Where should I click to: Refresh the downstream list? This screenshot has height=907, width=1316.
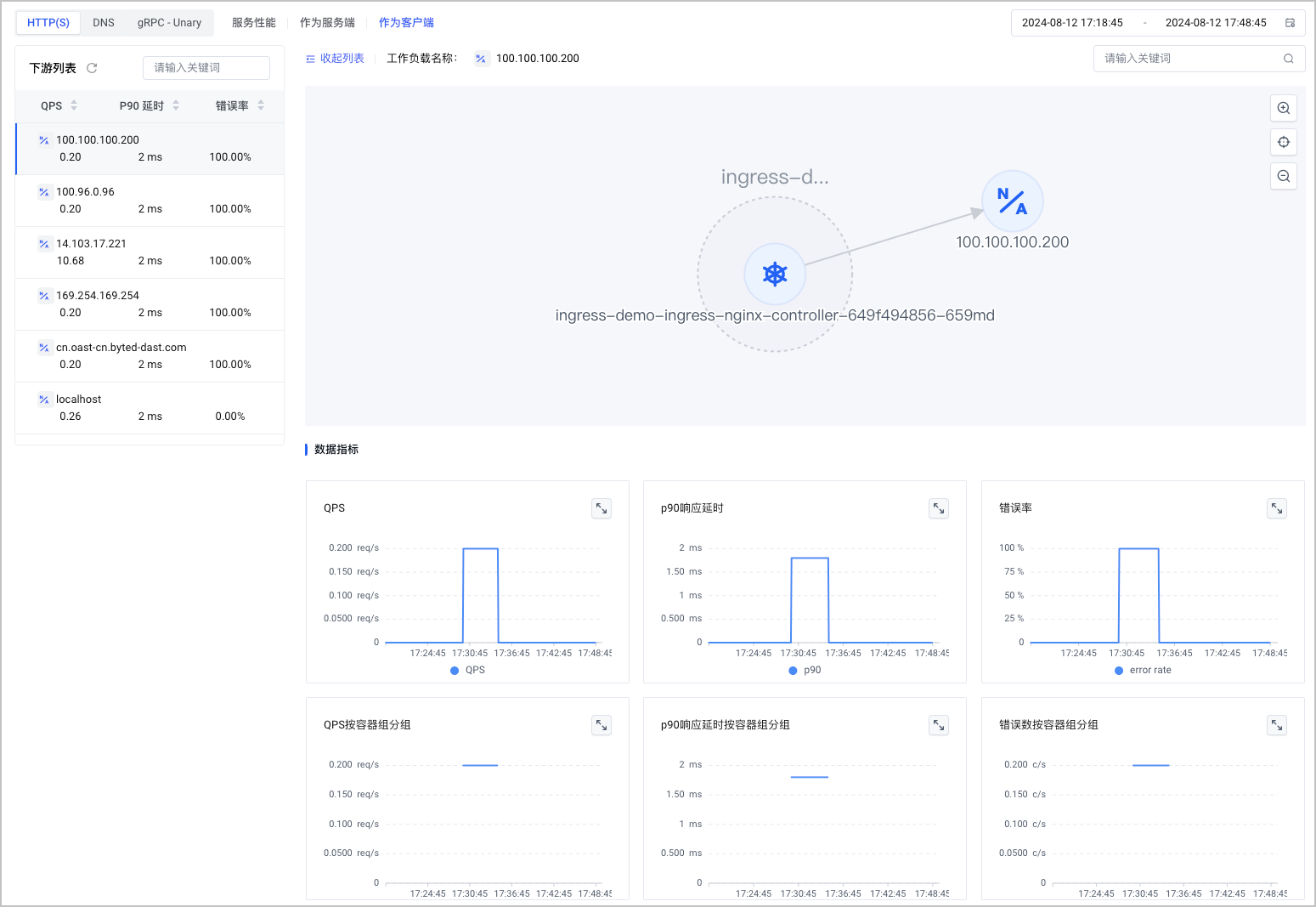[x=92, y=68]
